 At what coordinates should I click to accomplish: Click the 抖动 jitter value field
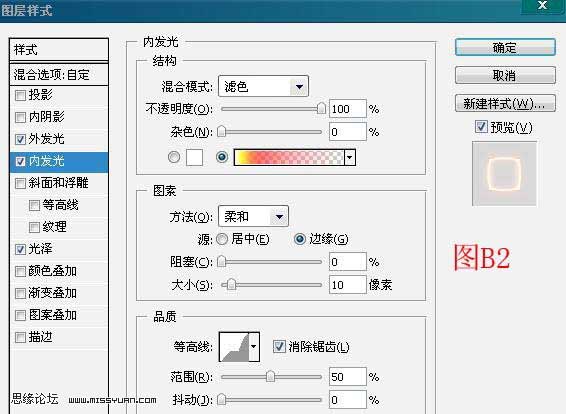coord(348,400)
